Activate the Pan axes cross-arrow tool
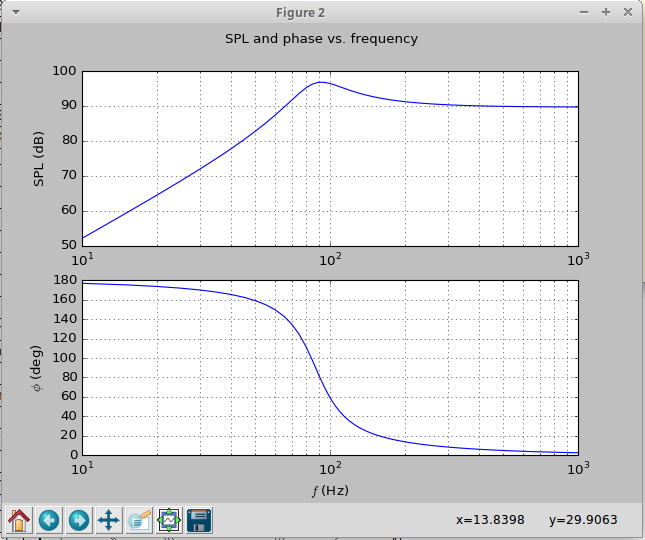This screenshot has height=540, width=645. point(109,520)
